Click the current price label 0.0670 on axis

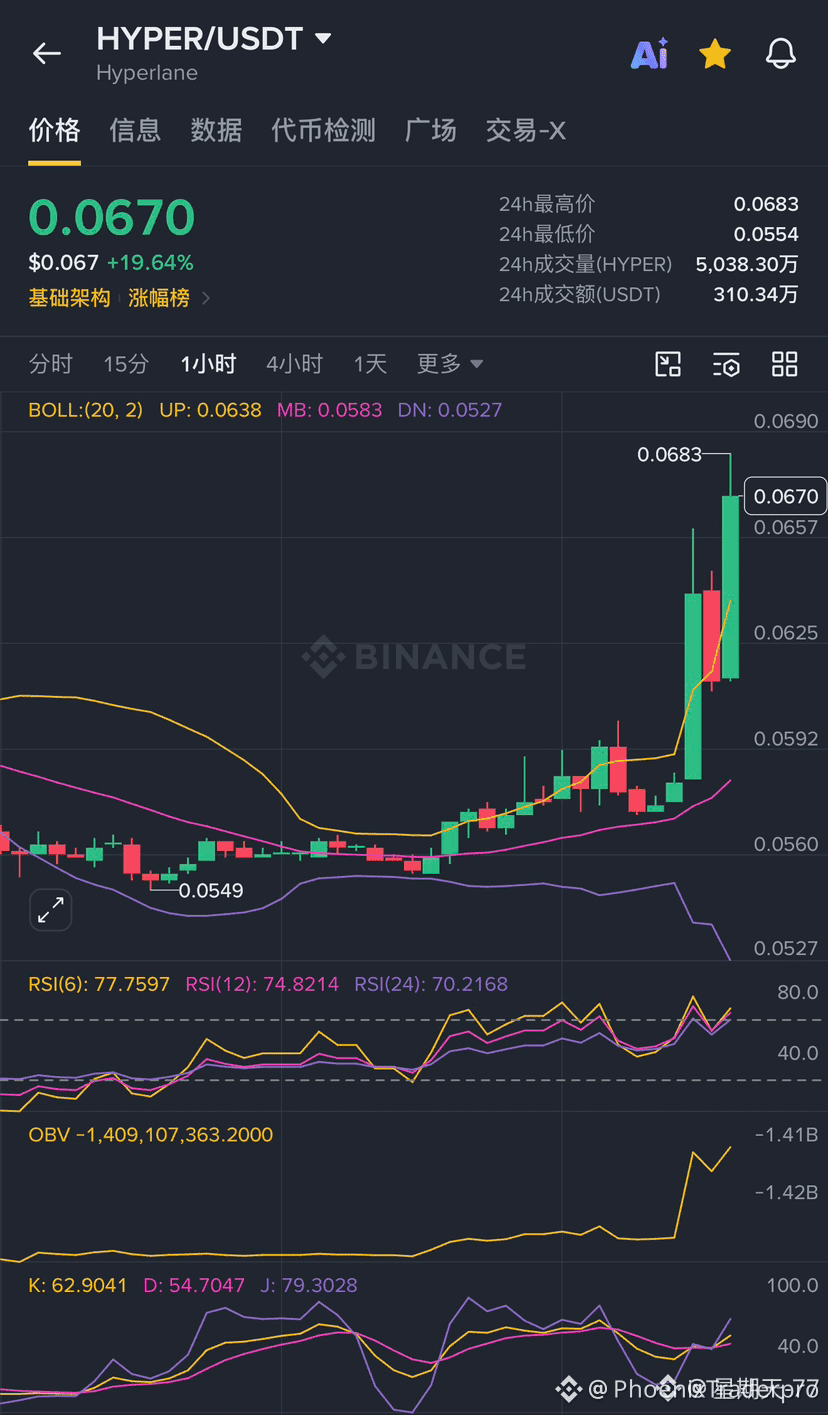click(785, 496)
